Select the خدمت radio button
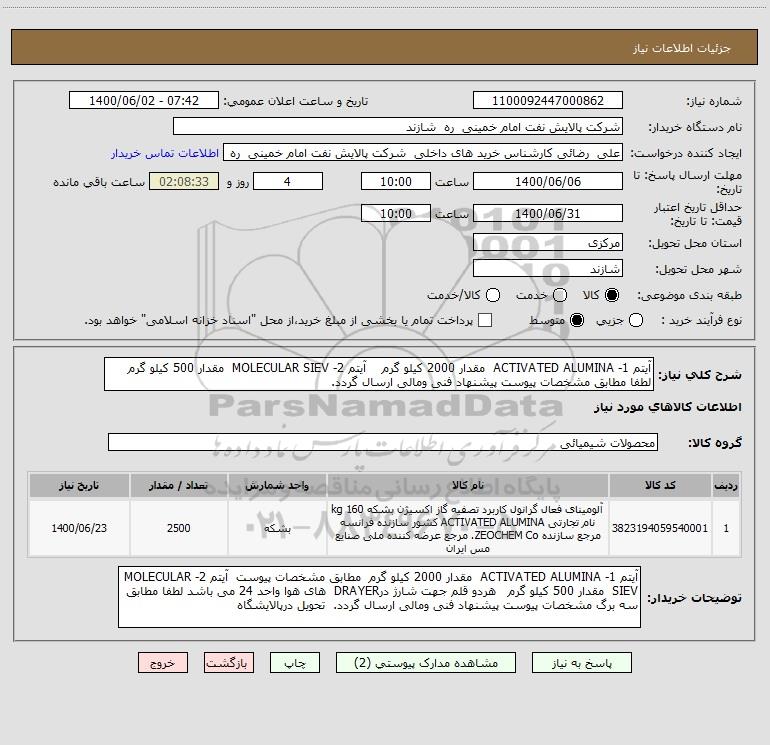 (x=560, y=295)
